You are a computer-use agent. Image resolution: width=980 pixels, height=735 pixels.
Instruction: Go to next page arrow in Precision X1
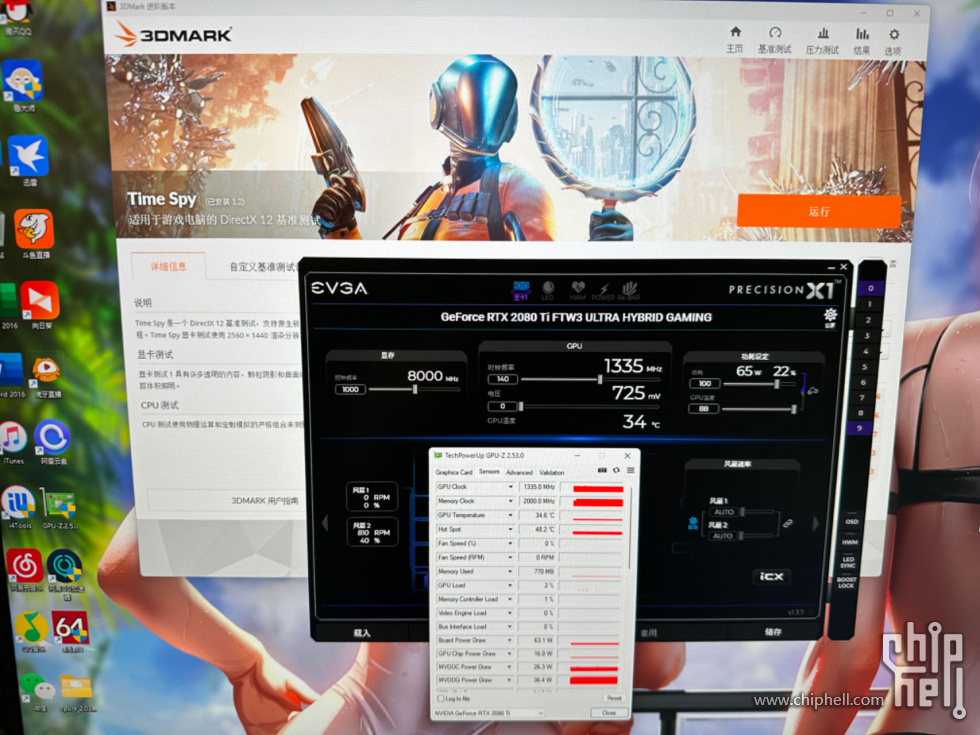pyautogui.click(x=815, y=523)
